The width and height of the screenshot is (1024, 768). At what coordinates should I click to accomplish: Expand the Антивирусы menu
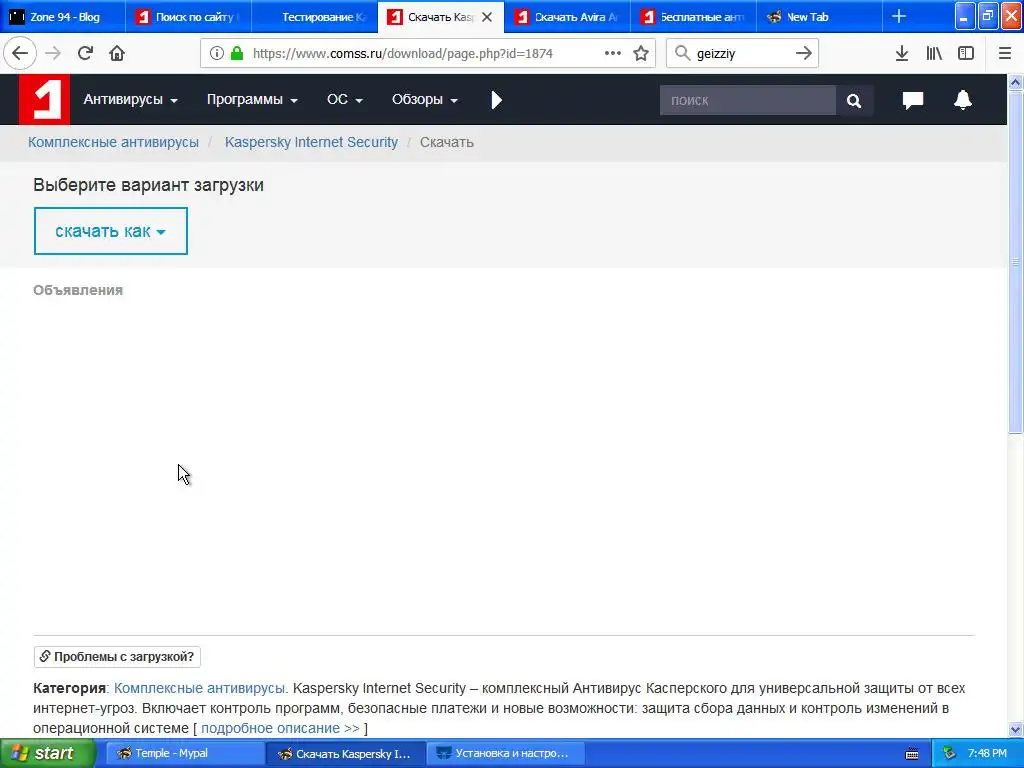click(x=131, y=99)
